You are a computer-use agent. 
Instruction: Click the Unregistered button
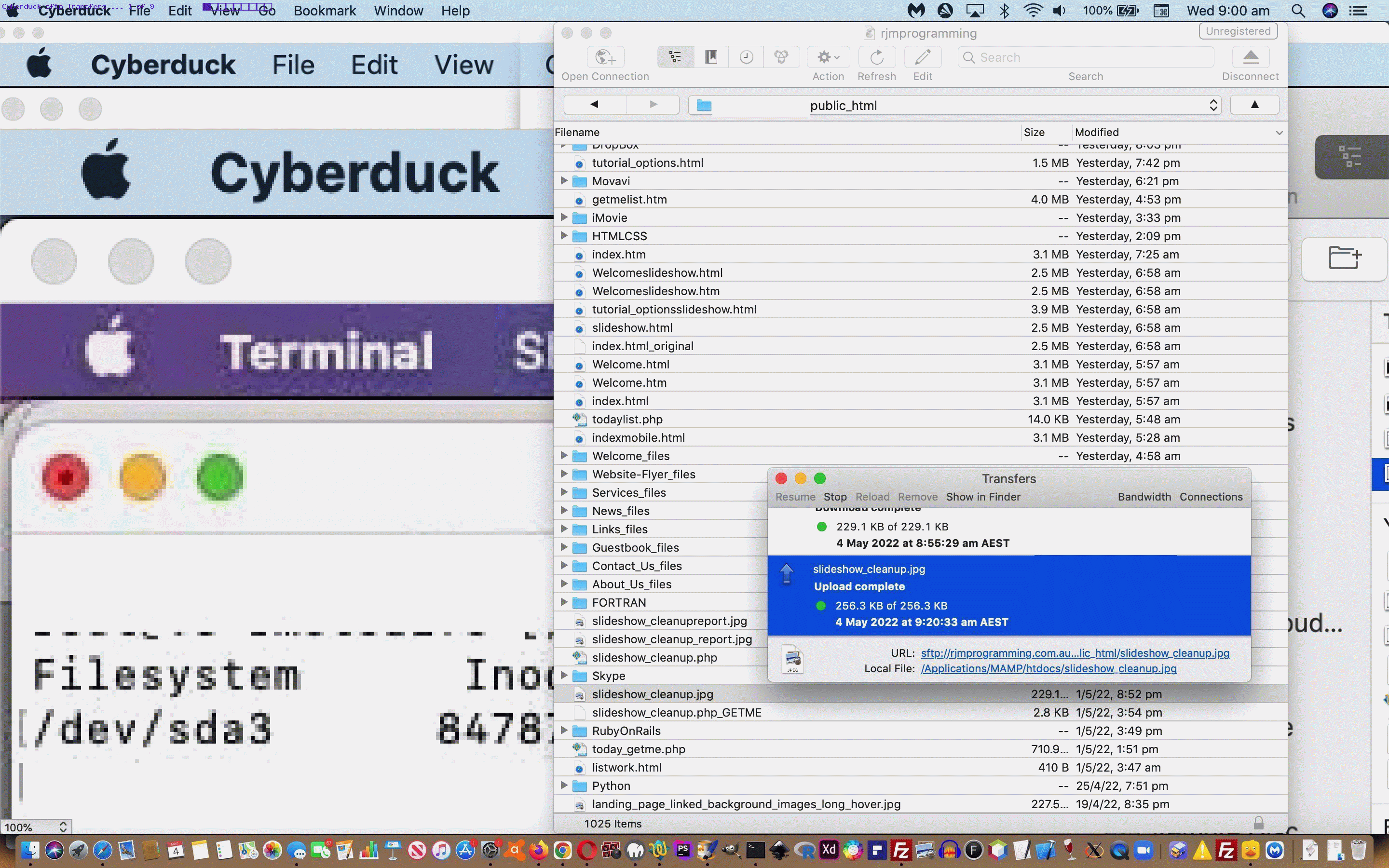[x=1238, y=31]
